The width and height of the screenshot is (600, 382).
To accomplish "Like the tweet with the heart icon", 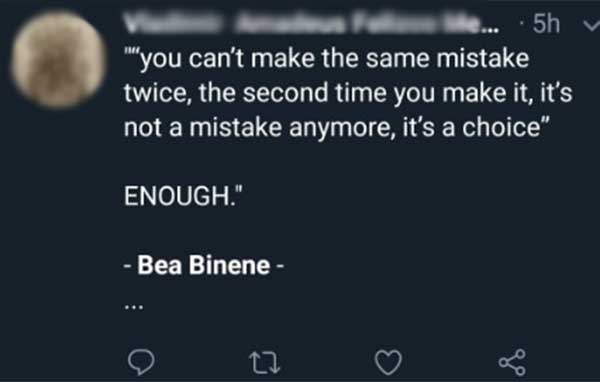I will pos(388,362).
